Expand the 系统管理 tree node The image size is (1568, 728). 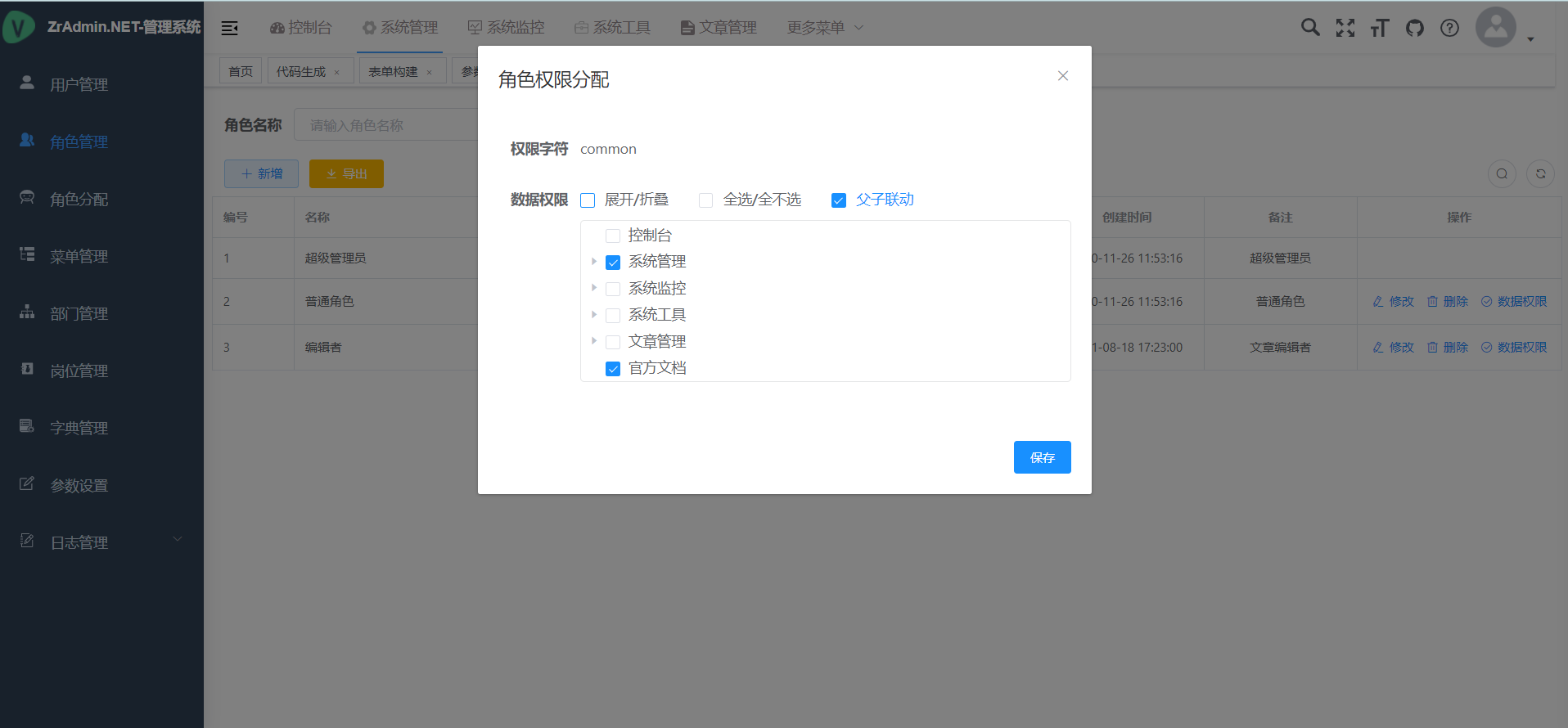coord(594,262)
